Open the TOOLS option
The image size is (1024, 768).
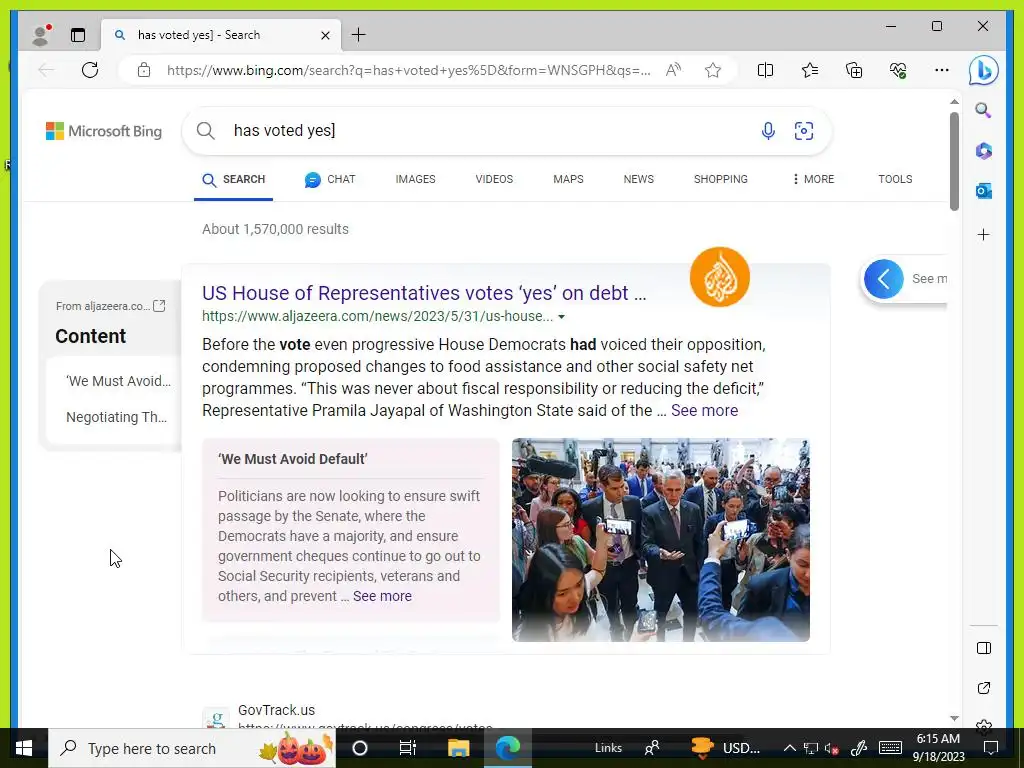click(x=895, y=180)
